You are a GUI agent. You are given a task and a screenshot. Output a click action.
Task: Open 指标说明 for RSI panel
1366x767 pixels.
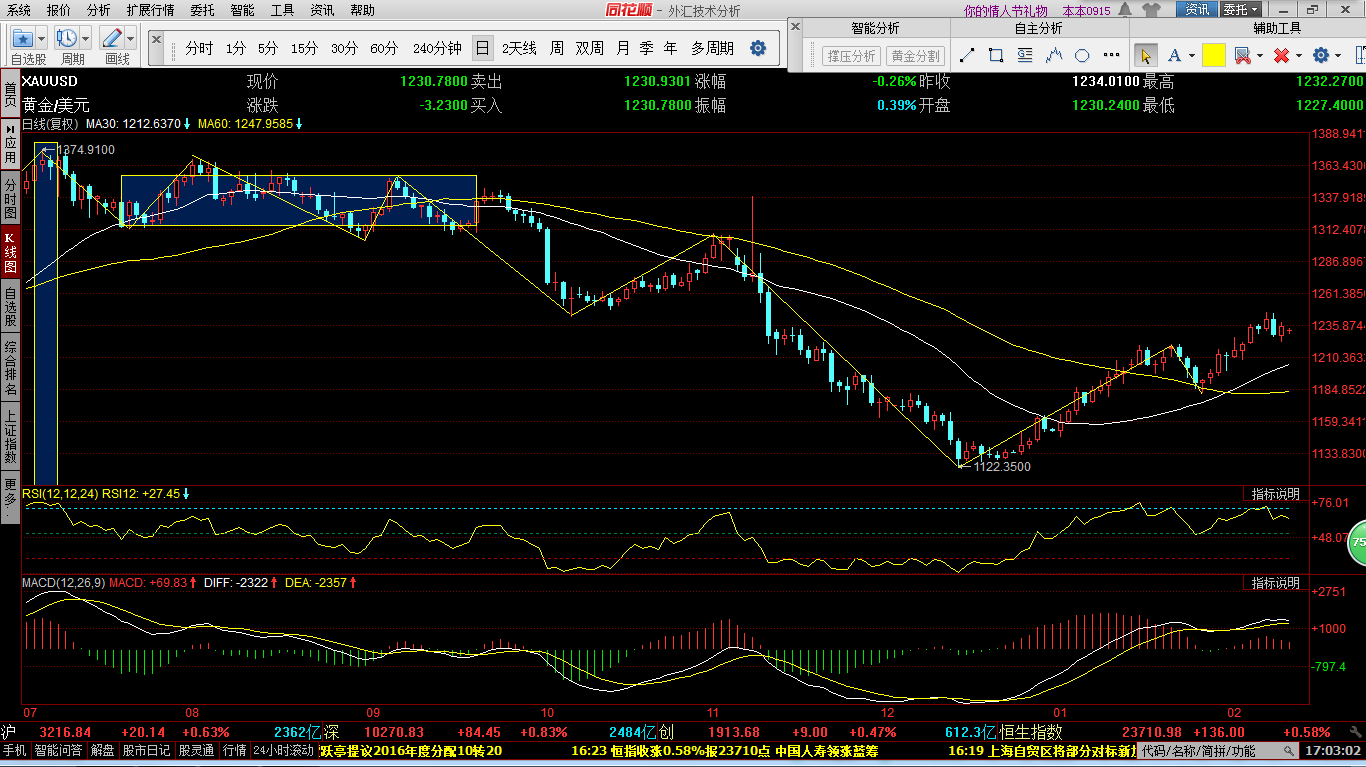coord(1275,494)
